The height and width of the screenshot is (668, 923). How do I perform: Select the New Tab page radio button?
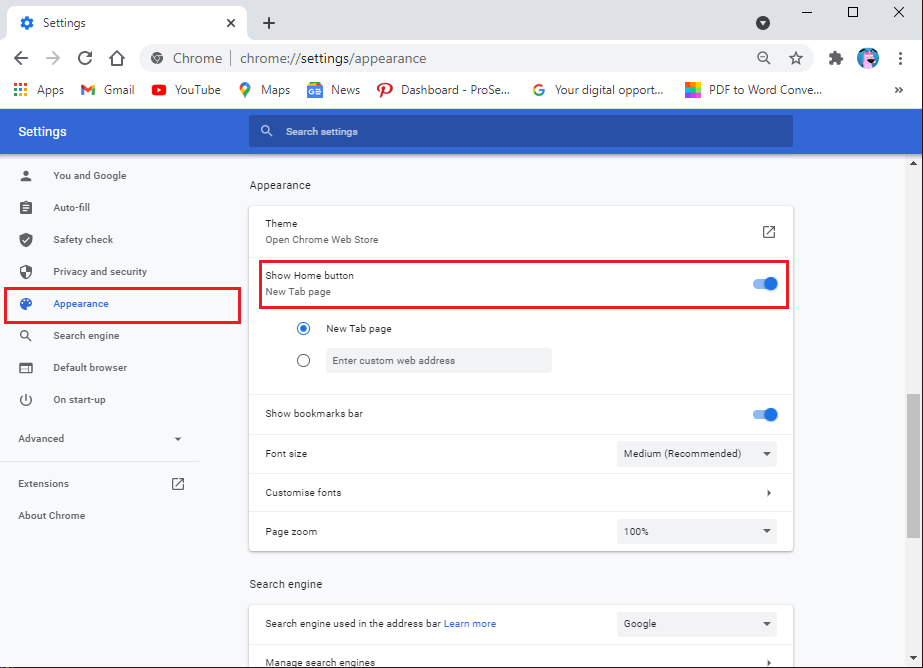[x=303, y=328]
